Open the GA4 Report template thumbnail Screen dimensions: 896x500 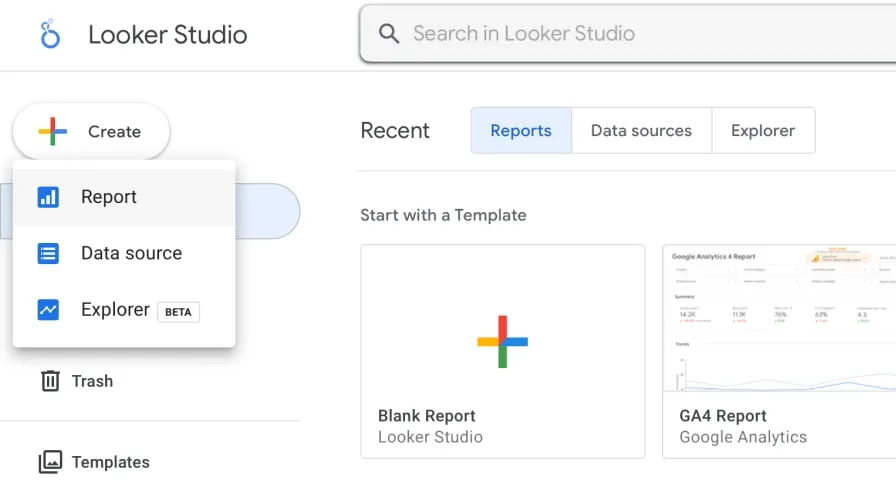coord(779,319)
